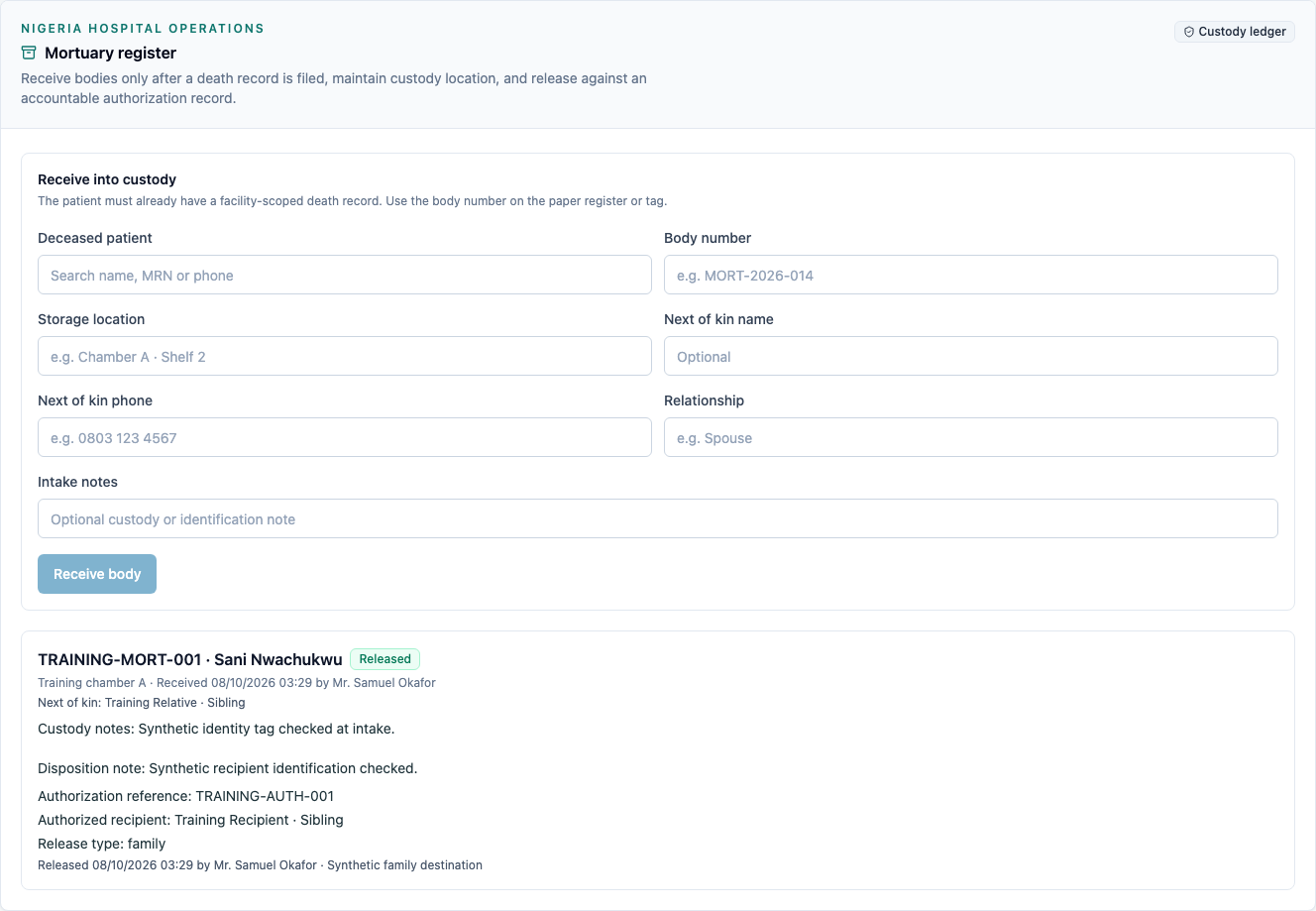This screenshot has height=911, width=1316.
Task: Click the Receive body button
Action: click(97, 574)
